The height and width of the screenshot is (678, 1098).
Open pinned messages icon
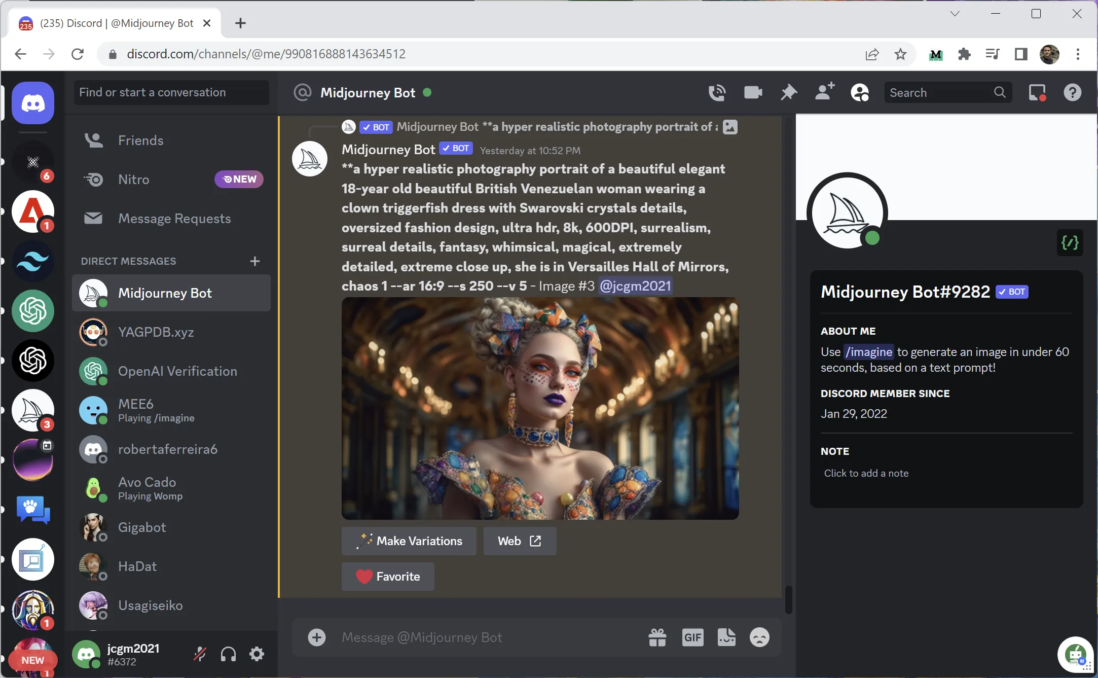pos(788,92)
